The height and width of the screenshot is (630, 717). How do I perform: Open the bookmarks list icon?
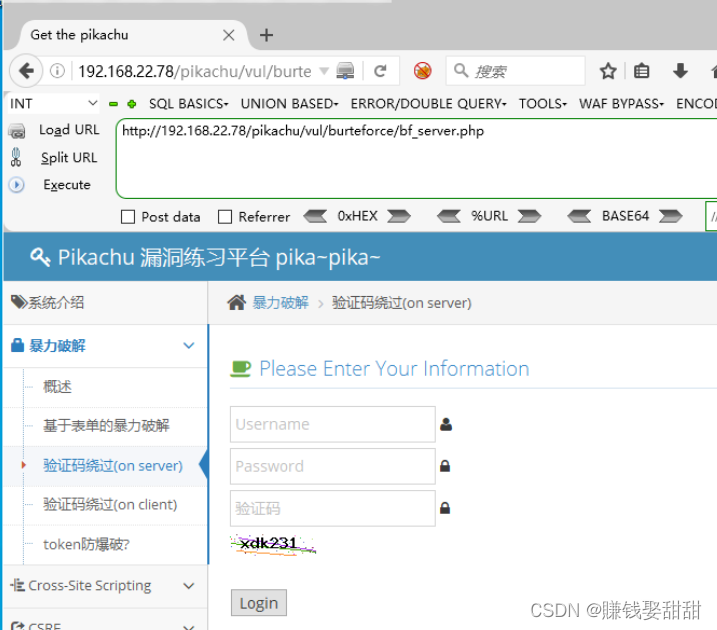point(641,71)
